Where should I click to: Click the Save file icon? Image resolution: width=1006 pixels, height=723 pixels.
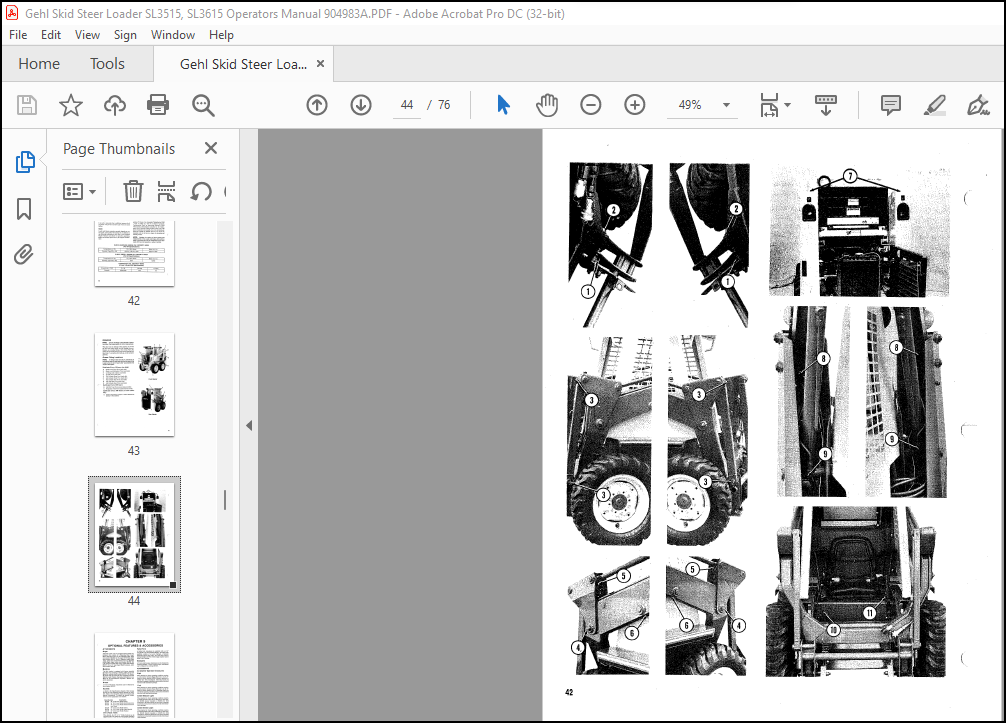(x=27, y=105)
